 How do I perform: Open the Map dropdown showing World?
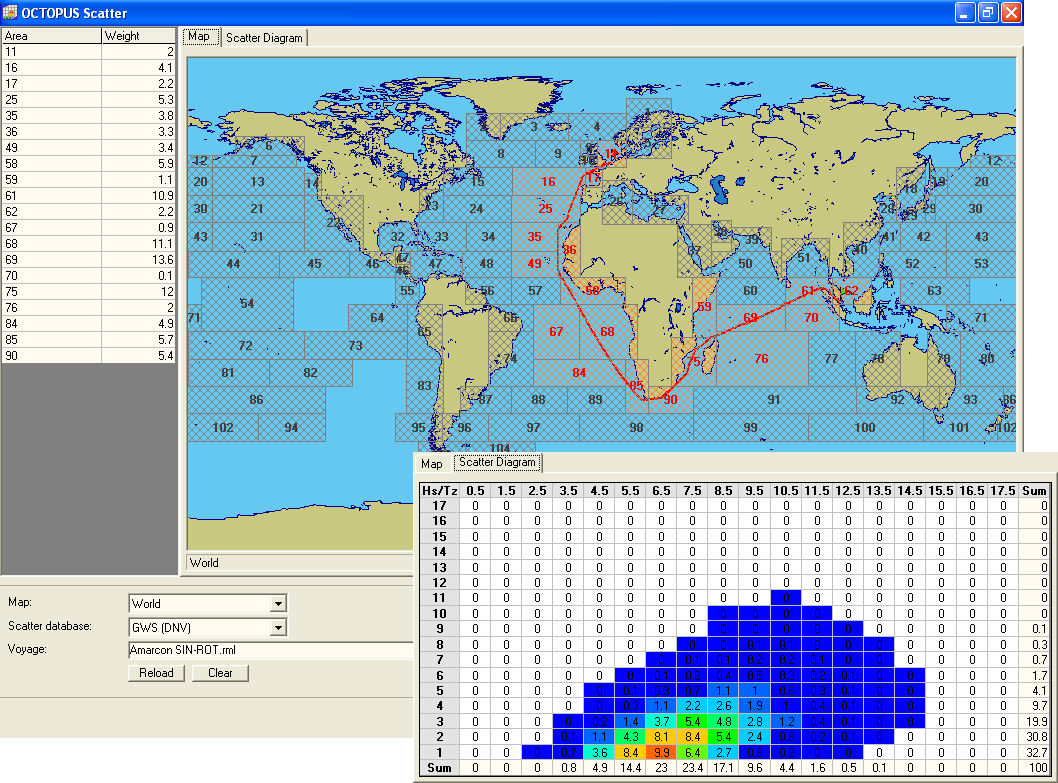(x=279, y=604)
